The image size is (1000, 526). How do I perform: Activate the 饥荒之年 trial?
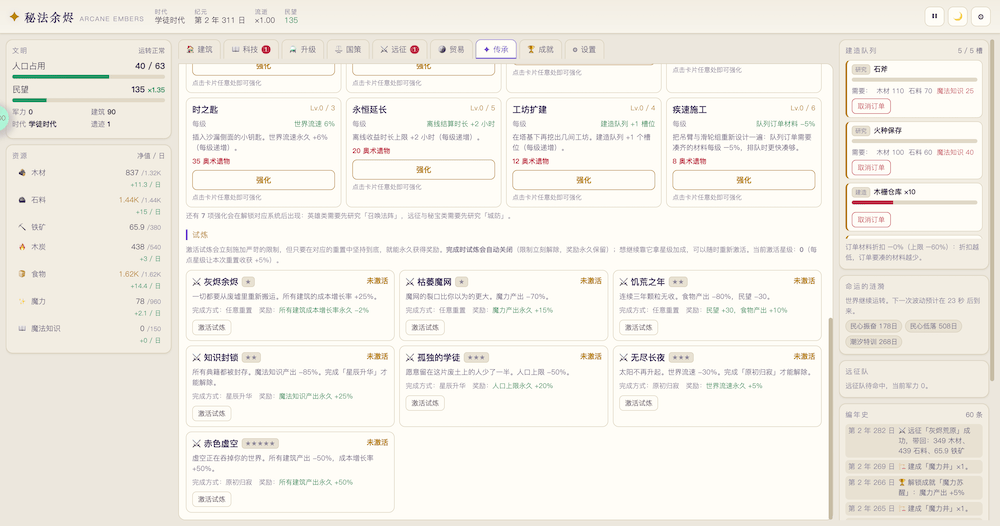click(638, 328)
